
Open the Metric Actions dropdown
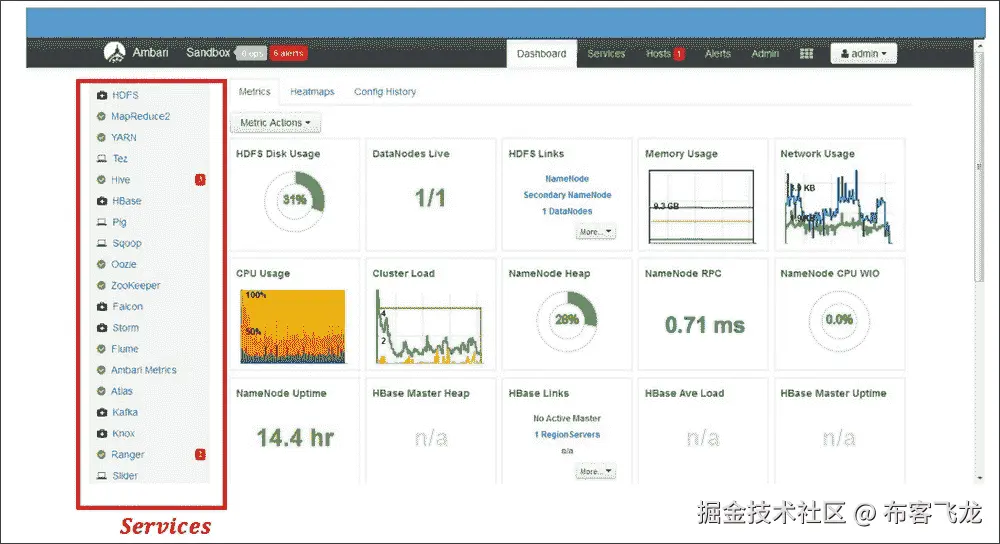point(276,122)
